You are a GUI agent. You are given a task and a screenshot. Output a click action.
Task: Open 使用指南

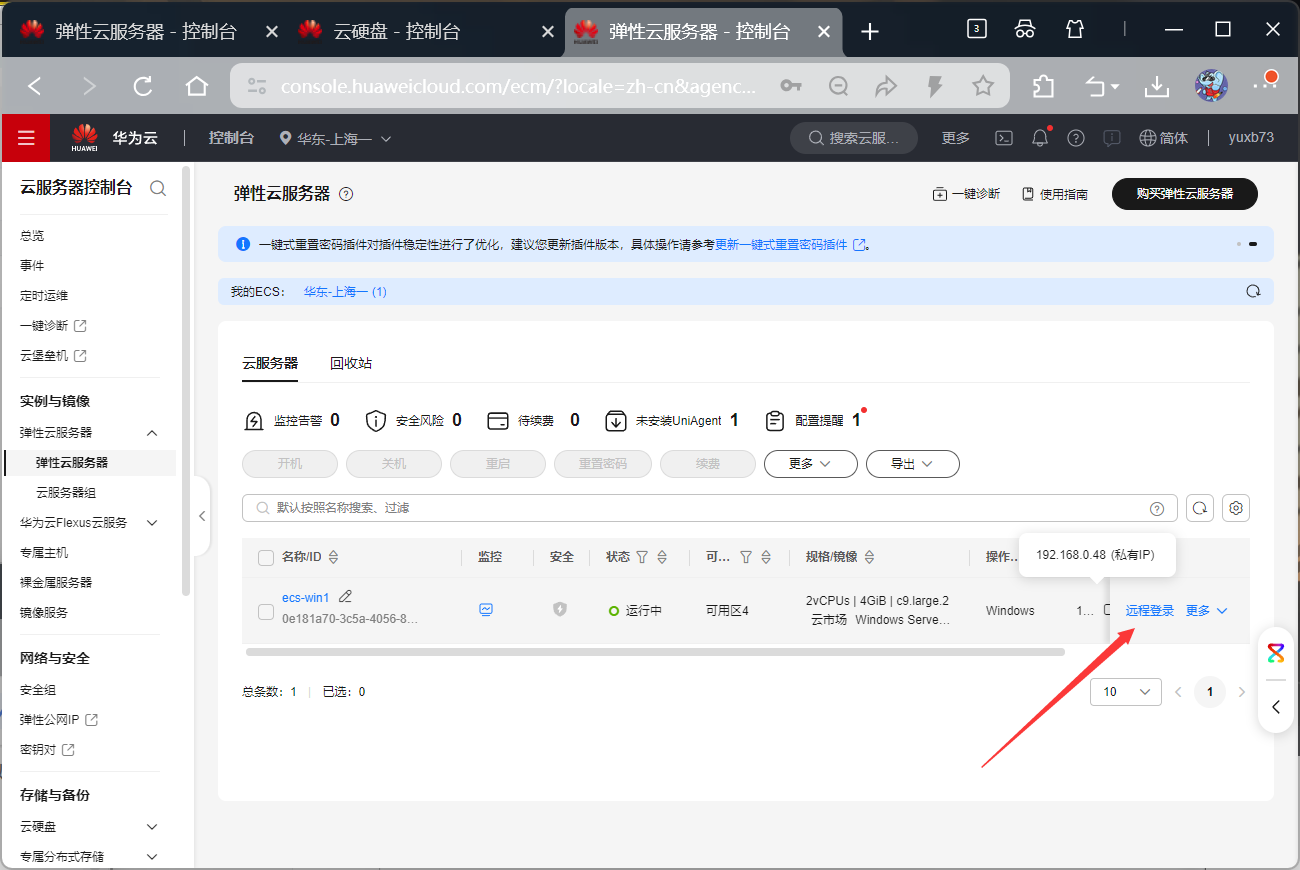pos(1055,194)
